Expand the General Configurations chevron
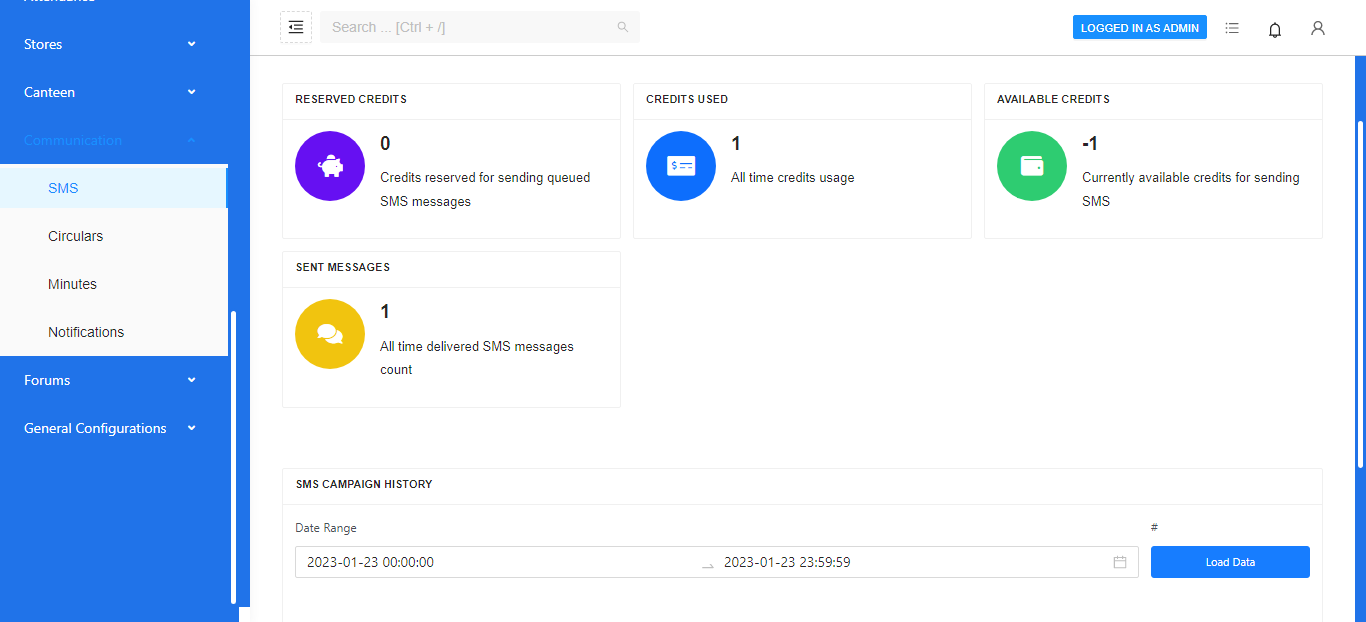Screen dimensions: 1366x622 [x=192, y=428]
